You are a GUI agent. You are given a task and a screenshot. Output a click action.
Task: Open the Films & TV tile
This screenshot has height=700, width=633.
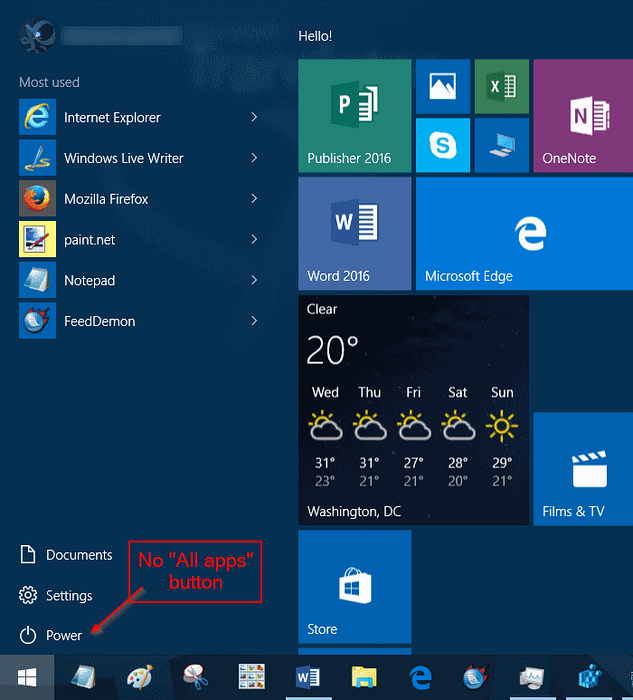click(582, 469)
